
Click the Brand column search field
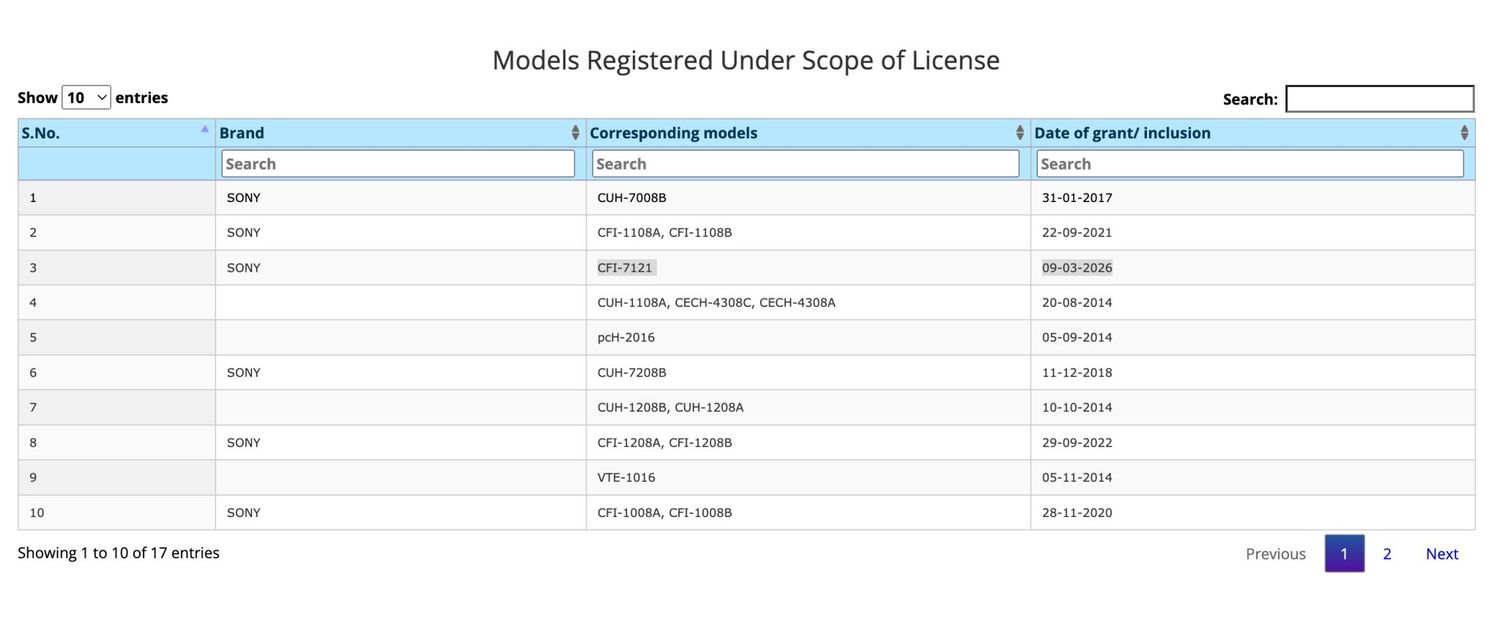[x=398, y=164]
